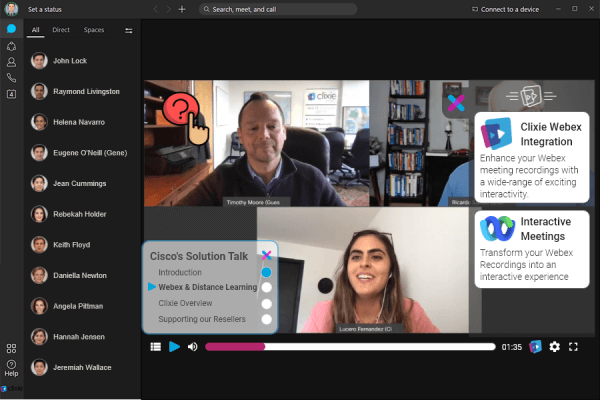Open the apps grid icon in sidebar
The width and height of the screenshot is (600, 400).
pyautogui.click(x=11, y=348)
